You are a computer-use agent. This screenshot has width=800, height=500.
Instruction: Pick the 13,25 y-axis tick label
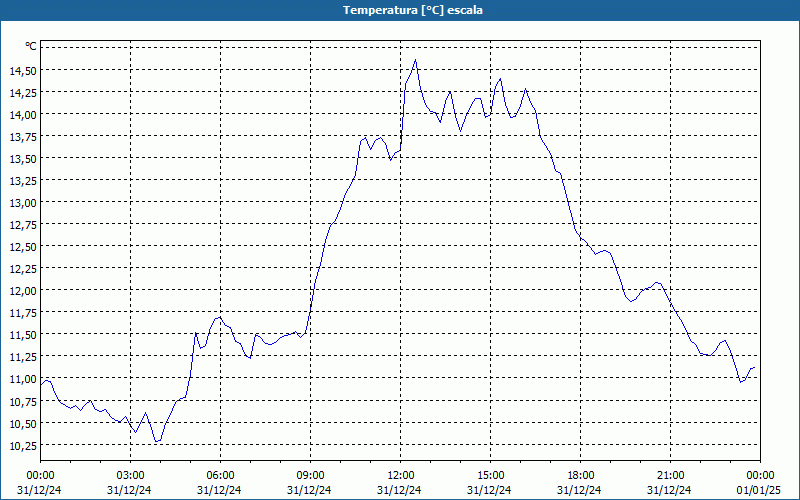tap(23, 180)
